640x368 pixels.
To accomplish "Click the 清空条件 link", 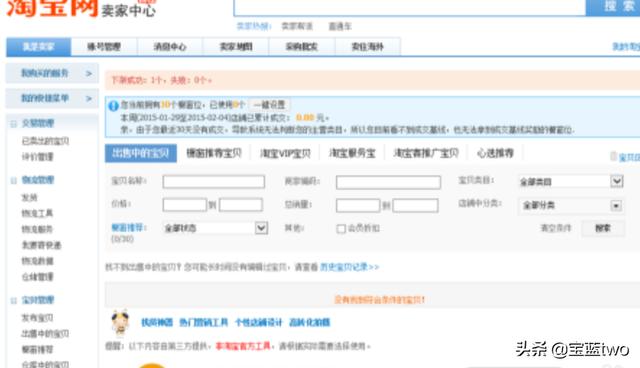I will [x=556, y=228].
